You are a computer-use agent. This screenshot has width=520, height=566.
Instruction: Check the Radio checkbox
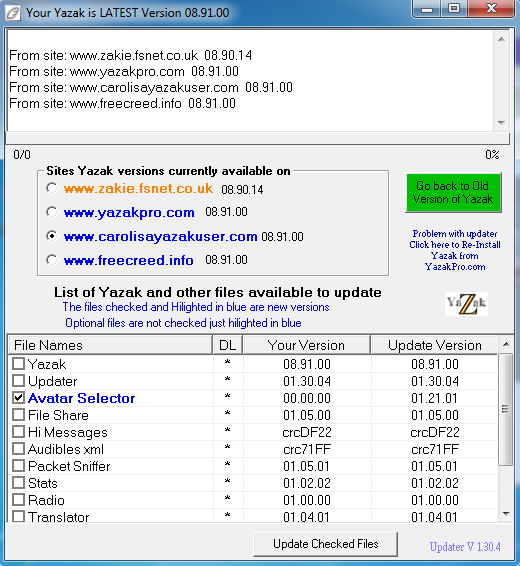point(18,500)
